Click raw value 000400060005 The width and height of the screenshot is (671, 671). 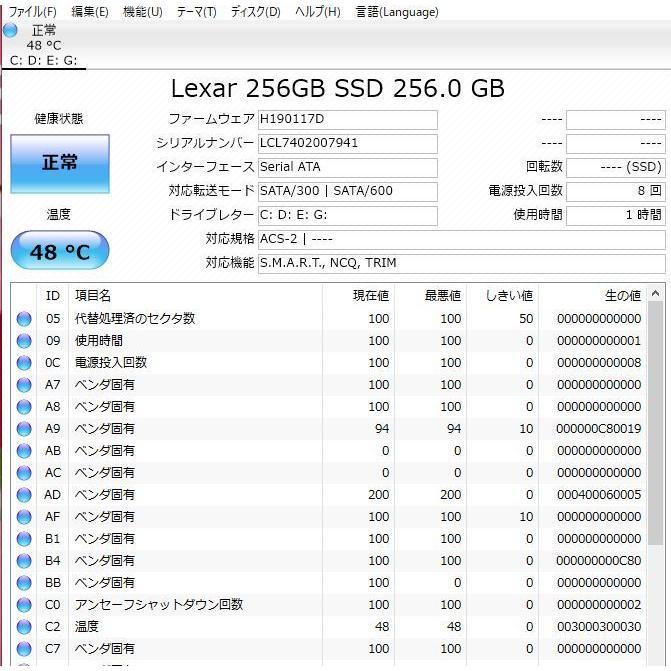click(599, 495)
